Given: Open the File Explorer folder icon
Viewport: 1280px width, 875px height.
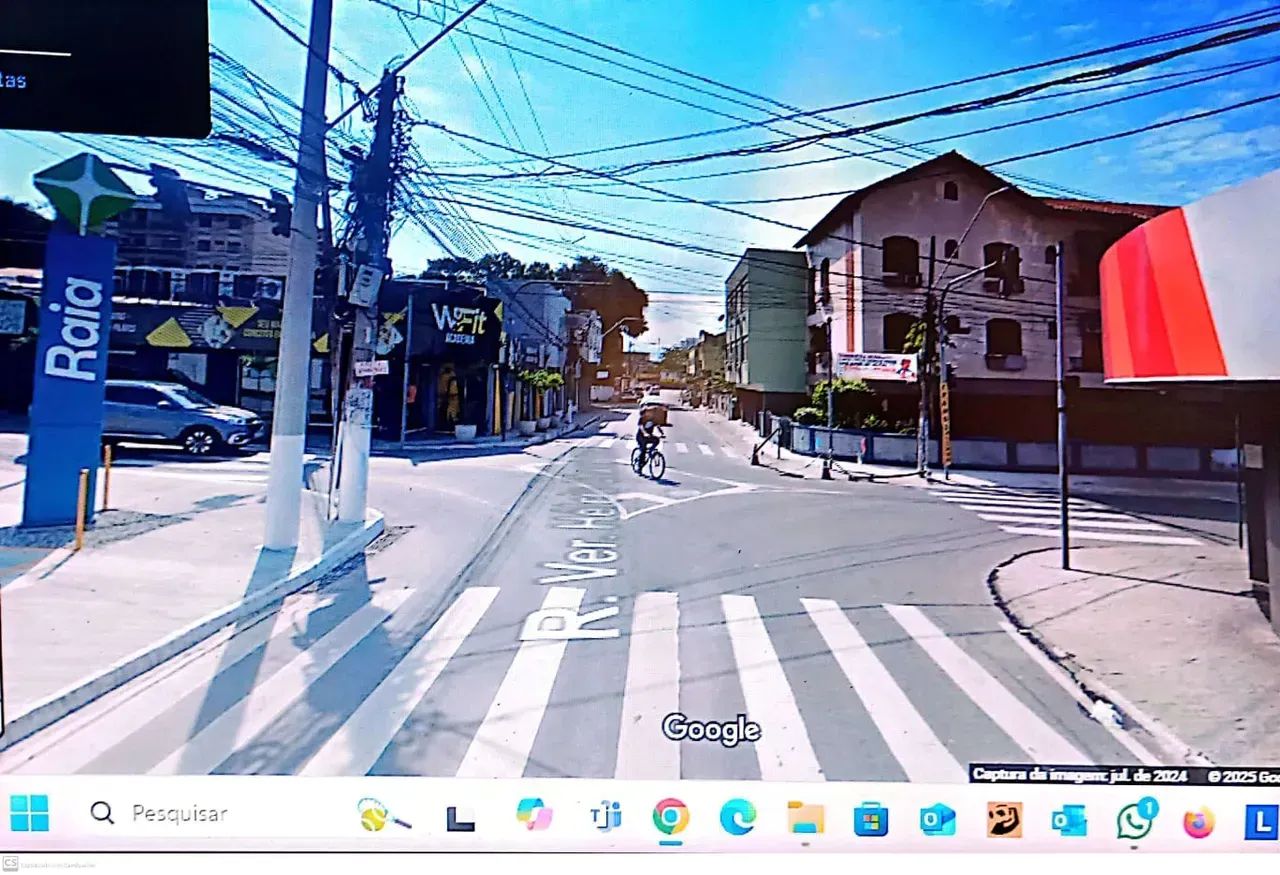Looking at the screenshot, I should click(805, 817).
